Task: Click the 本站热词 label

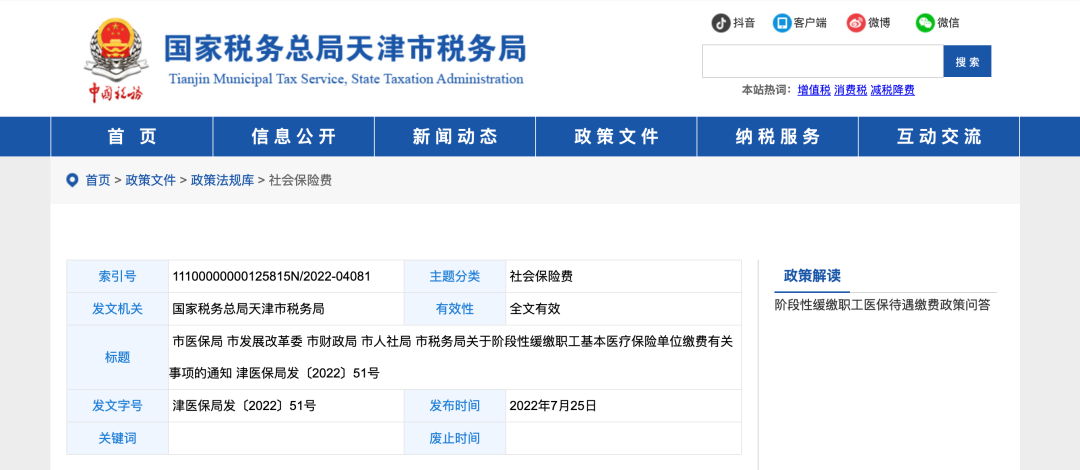Action: point(767,90)
